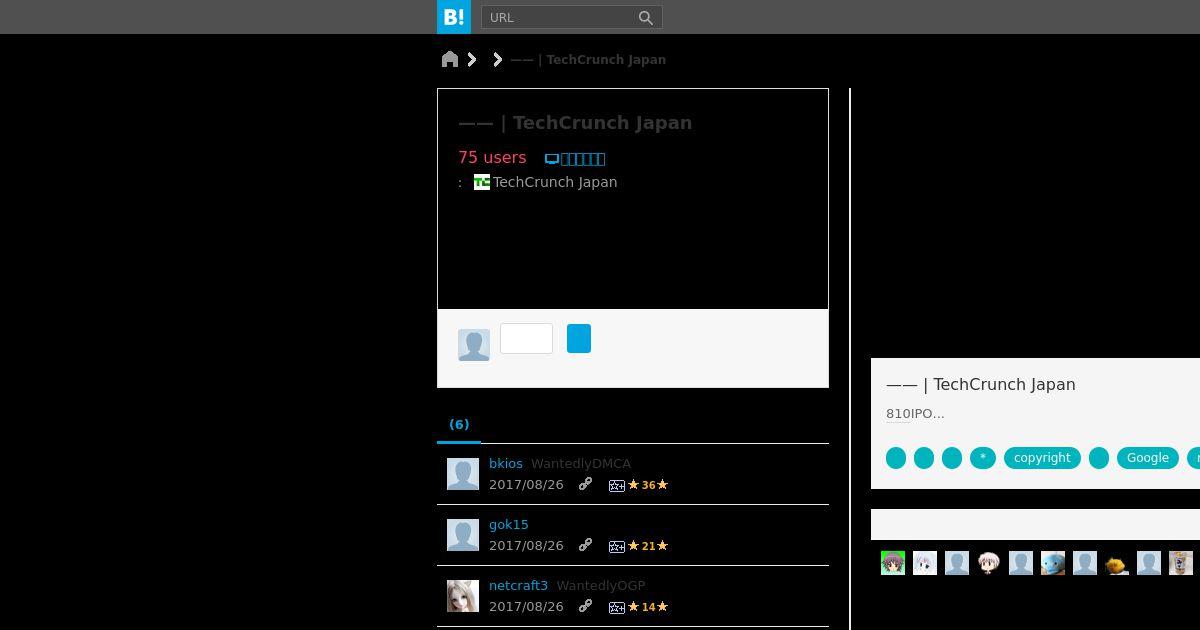
Task: Open bkios user profile link
Action: tap(506, 463)
